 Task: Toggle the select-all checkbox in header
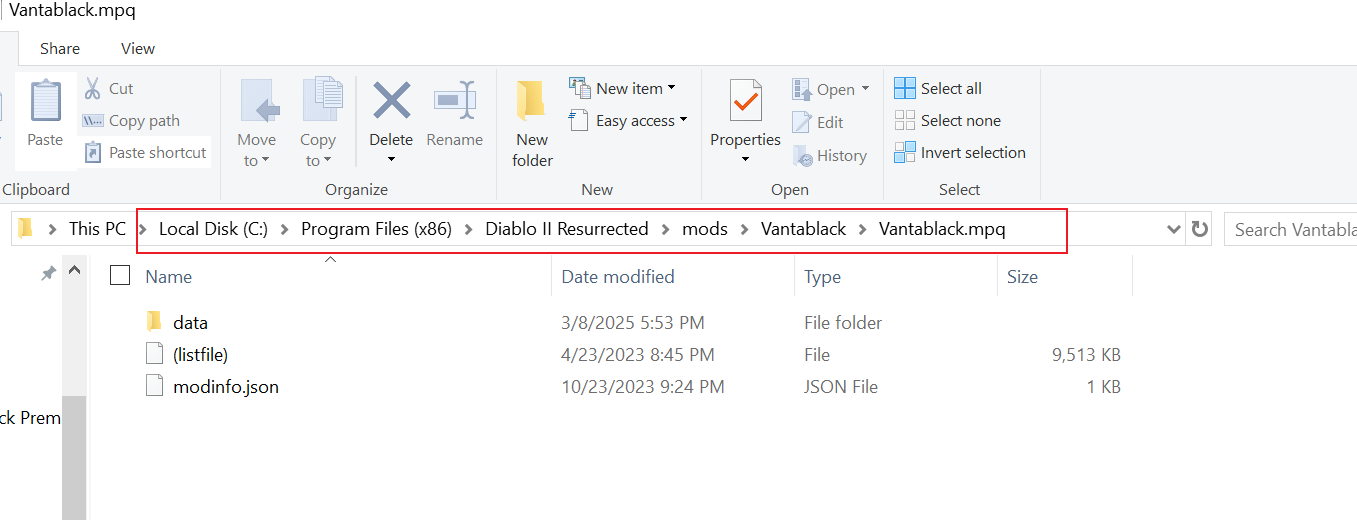coord(120,275)
